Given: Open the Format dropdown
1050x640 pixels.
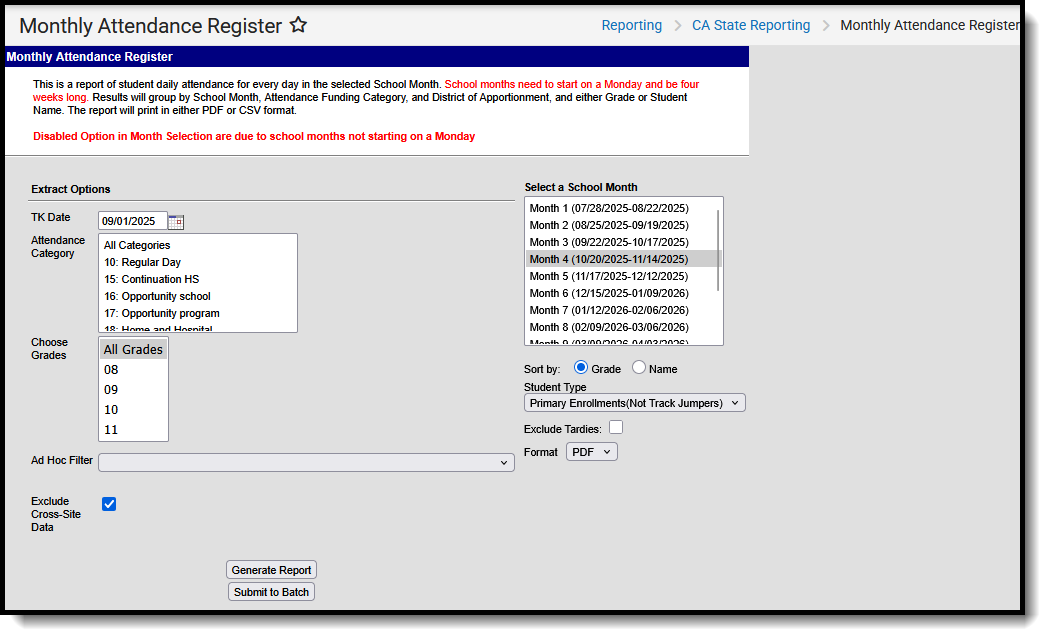Looking at the screenshot, I should pyautogui.click(x=591, y=451).
